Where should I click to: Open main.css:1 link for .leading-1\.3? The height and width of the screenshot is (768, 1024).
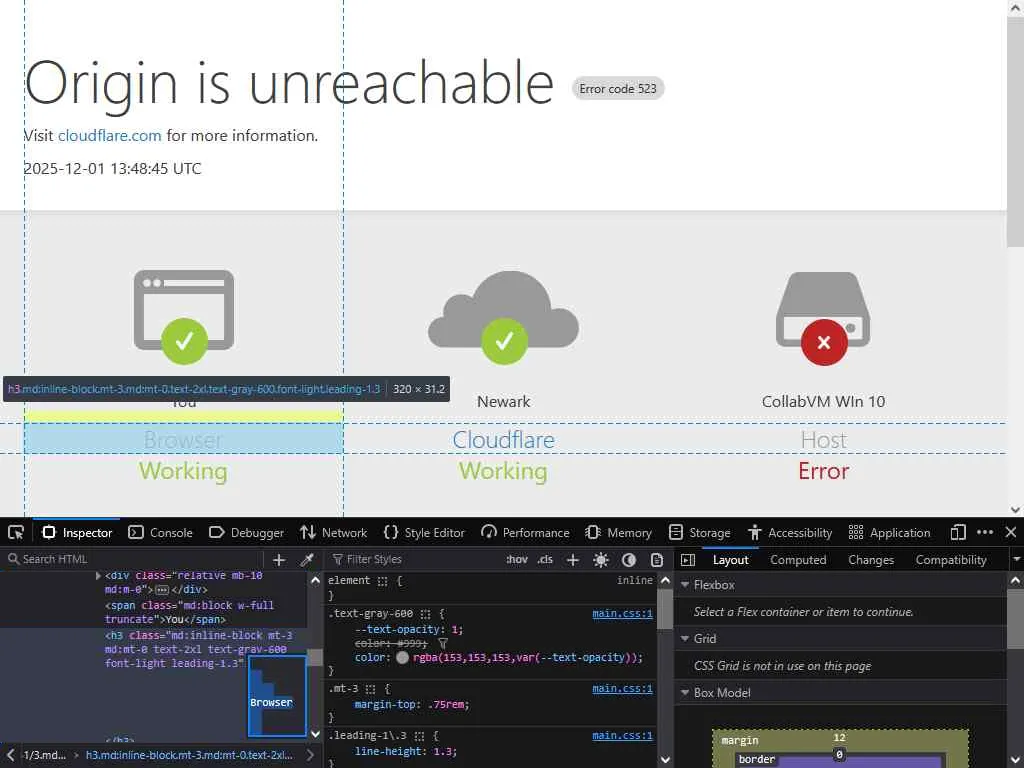point(622,735)
